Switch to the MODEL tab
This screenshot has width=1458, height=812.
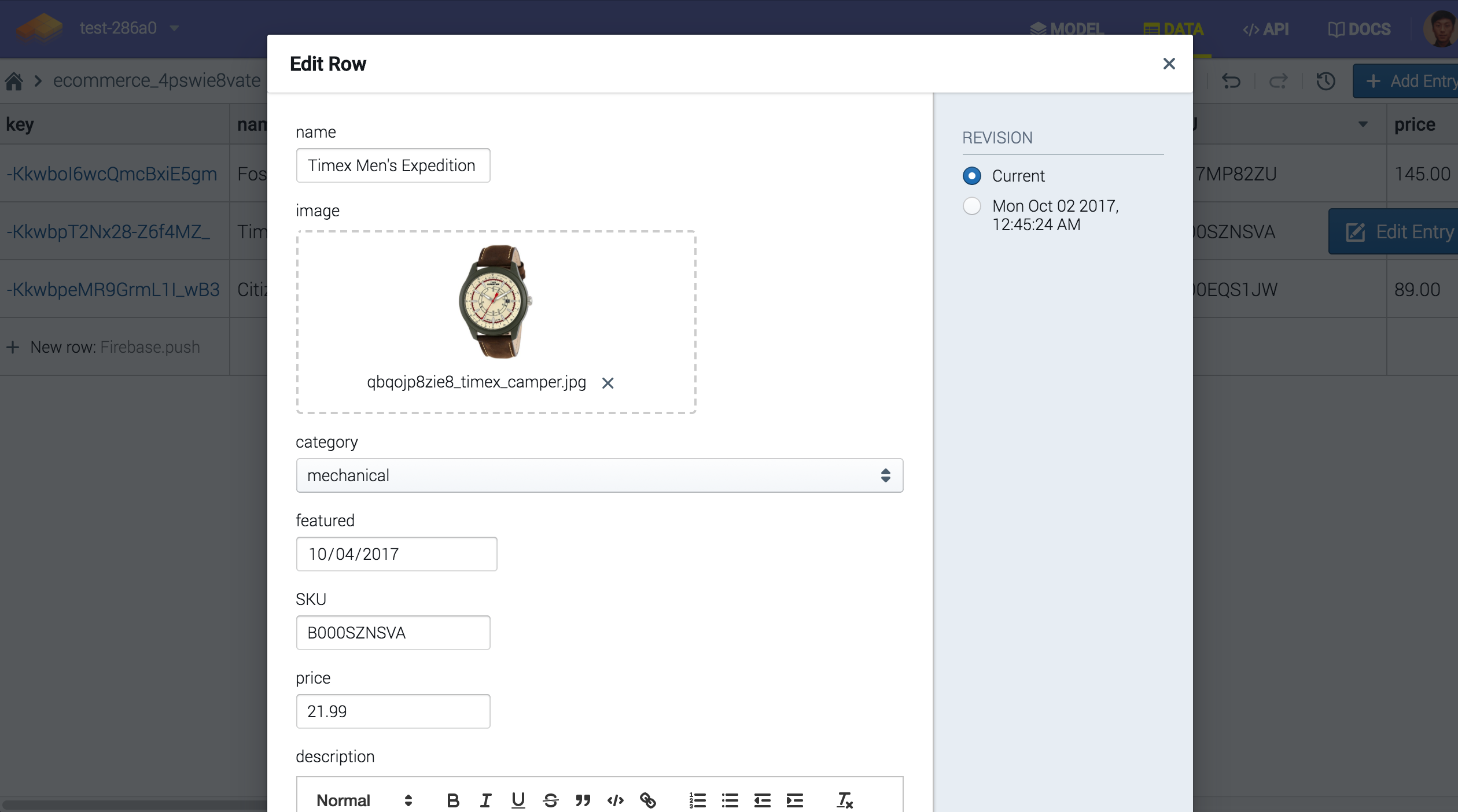[x=1067, y=28]
